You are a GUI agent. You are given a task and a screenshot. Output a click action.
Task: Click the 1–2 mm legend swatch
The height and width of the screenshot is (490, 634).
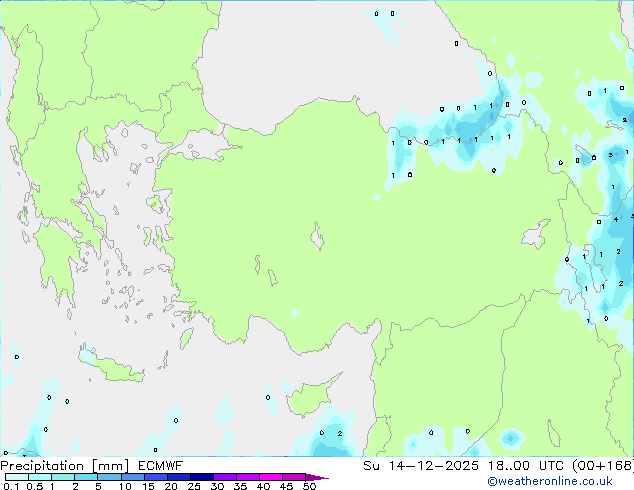[x=63, y=477]
